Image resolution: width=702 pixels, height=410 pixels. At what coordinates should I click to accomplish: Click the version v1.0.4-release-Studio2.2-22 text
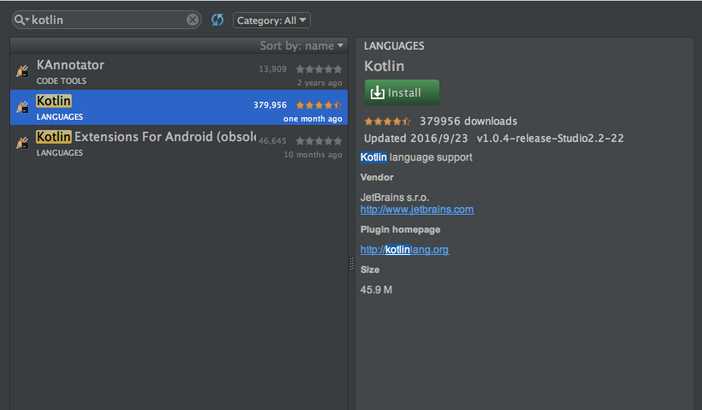coord(550,138)
